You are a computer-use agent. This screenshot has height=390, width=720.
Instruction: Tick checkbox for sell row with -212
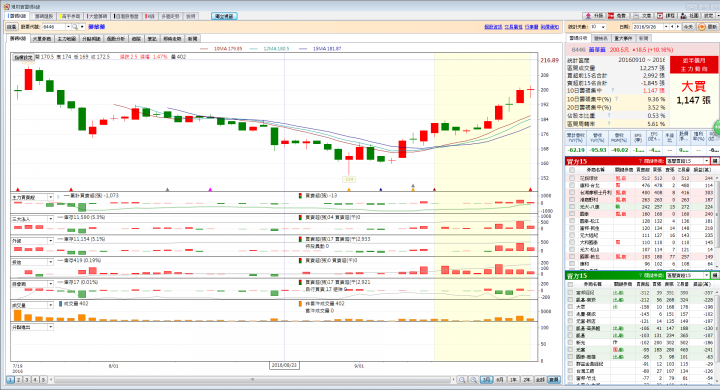pos(571,300)
